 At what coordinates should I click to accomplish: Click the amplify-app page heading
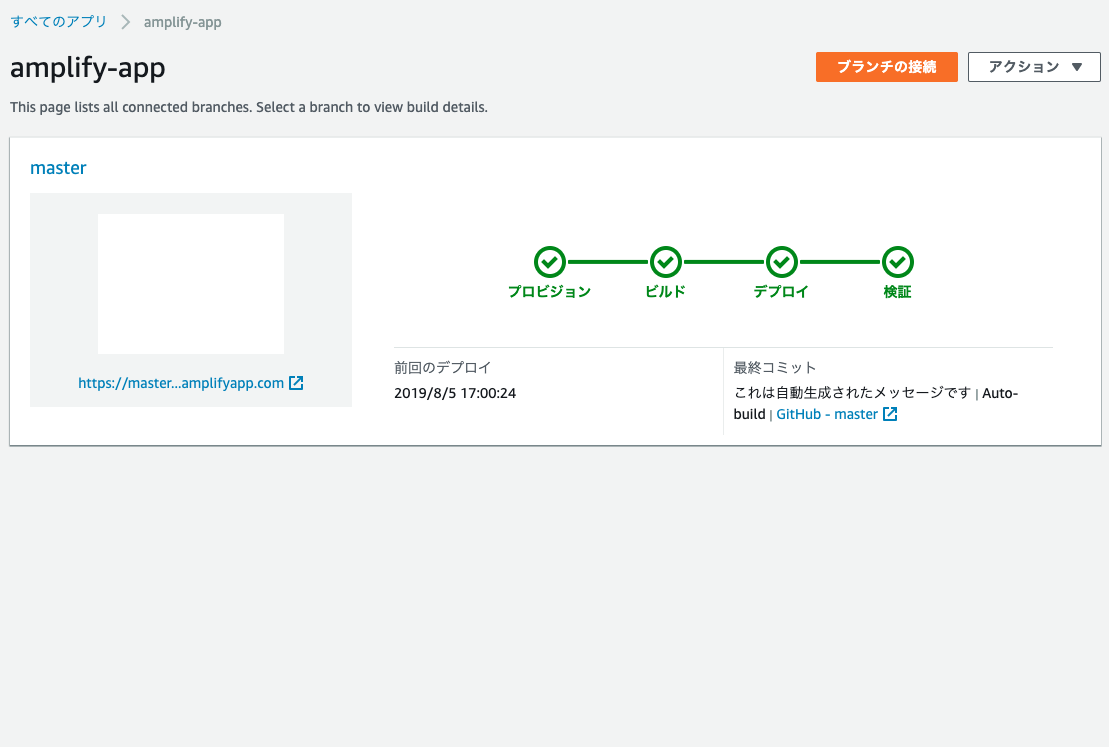click(88, 68)
